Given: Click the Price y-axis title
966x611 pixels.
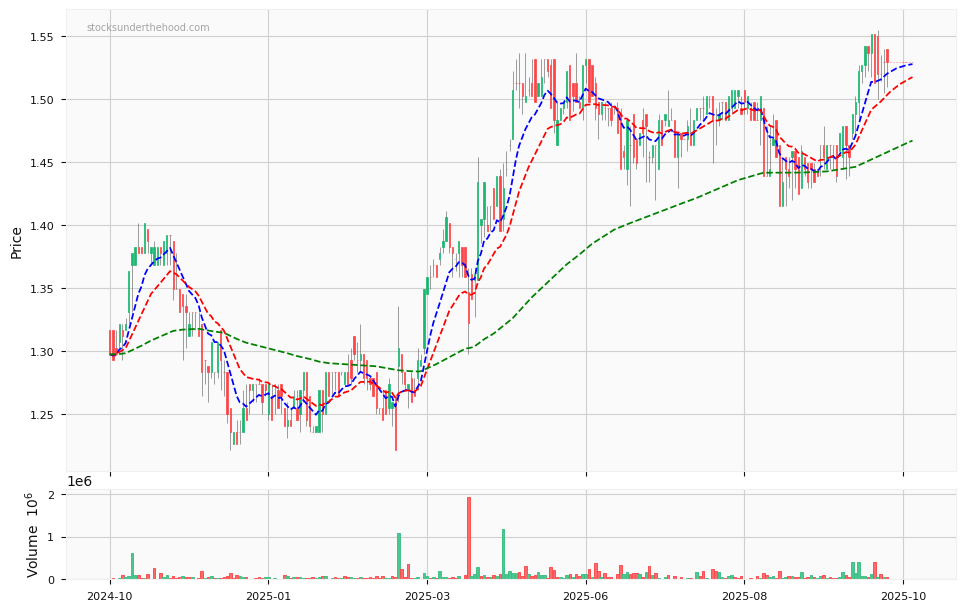Looking at the screenshot, I should (17, 242).
